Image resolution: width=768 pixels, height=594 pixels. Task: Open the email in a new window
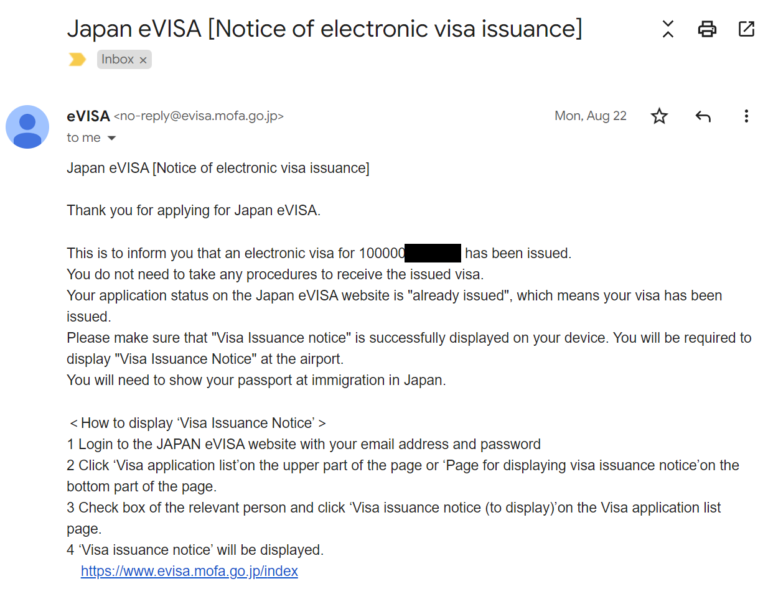click(746, 29)
